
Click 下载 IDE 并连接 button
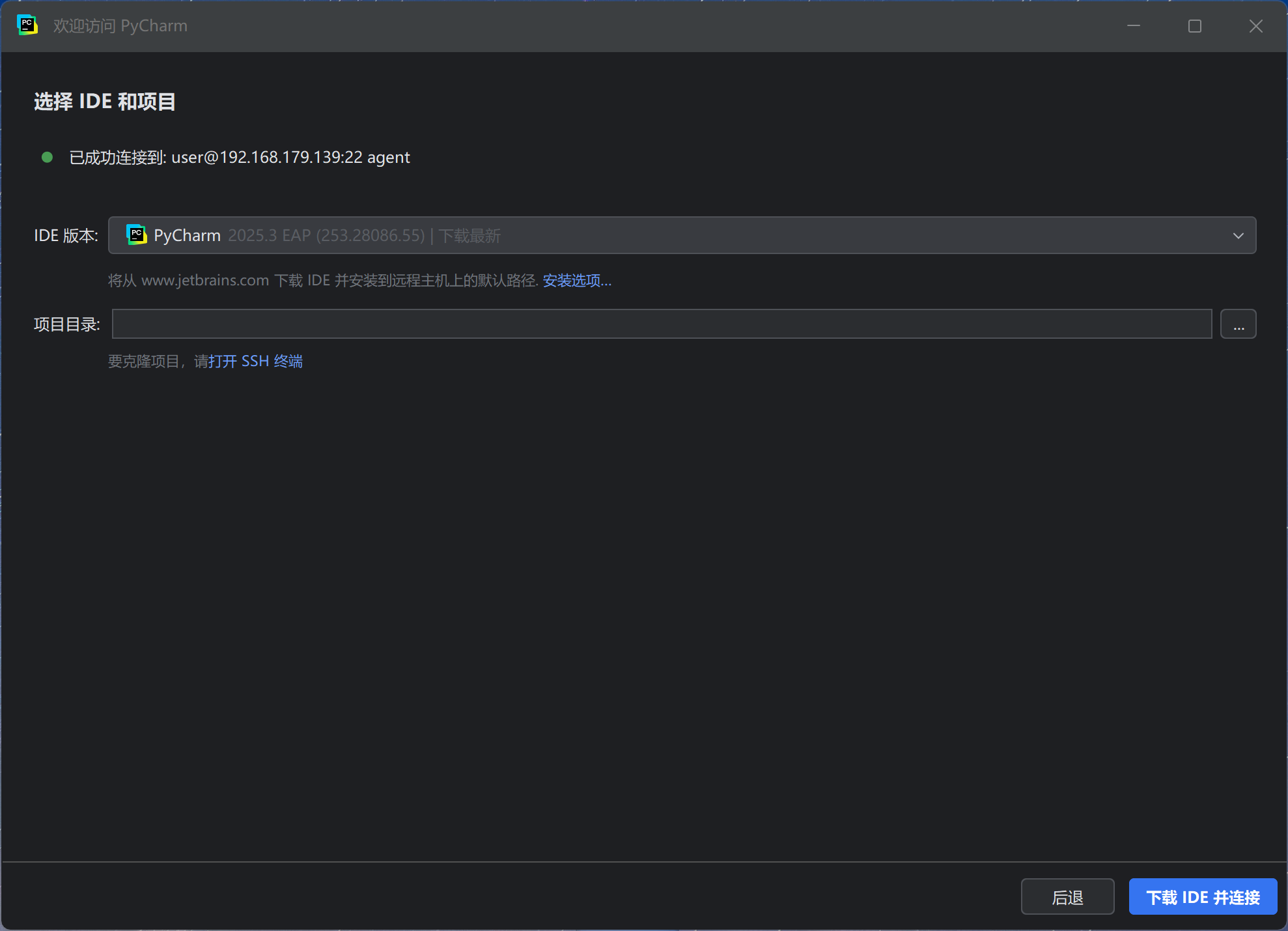point(1202,897)
